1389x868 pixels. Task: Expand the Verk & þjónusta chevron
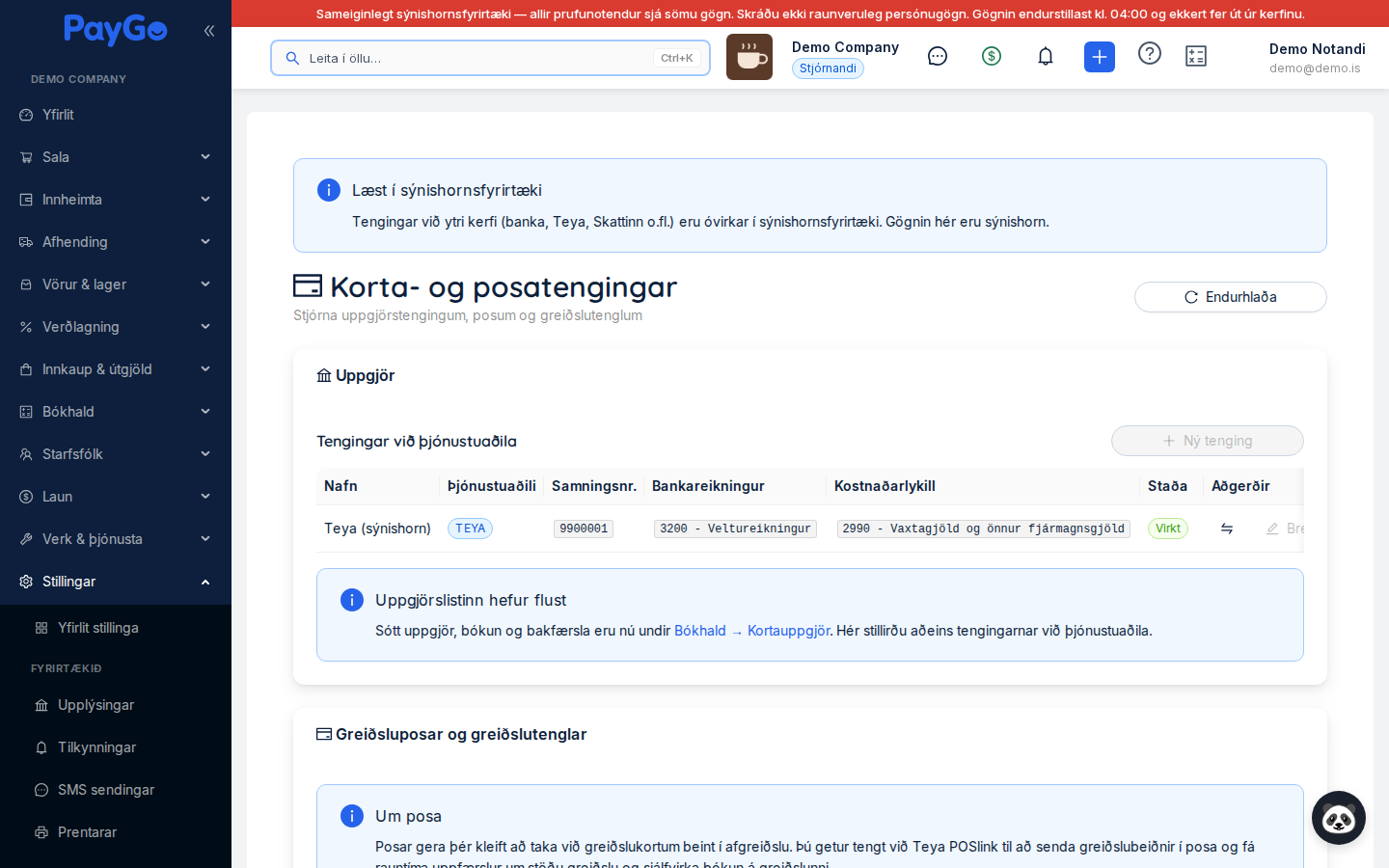pos(205,539)
